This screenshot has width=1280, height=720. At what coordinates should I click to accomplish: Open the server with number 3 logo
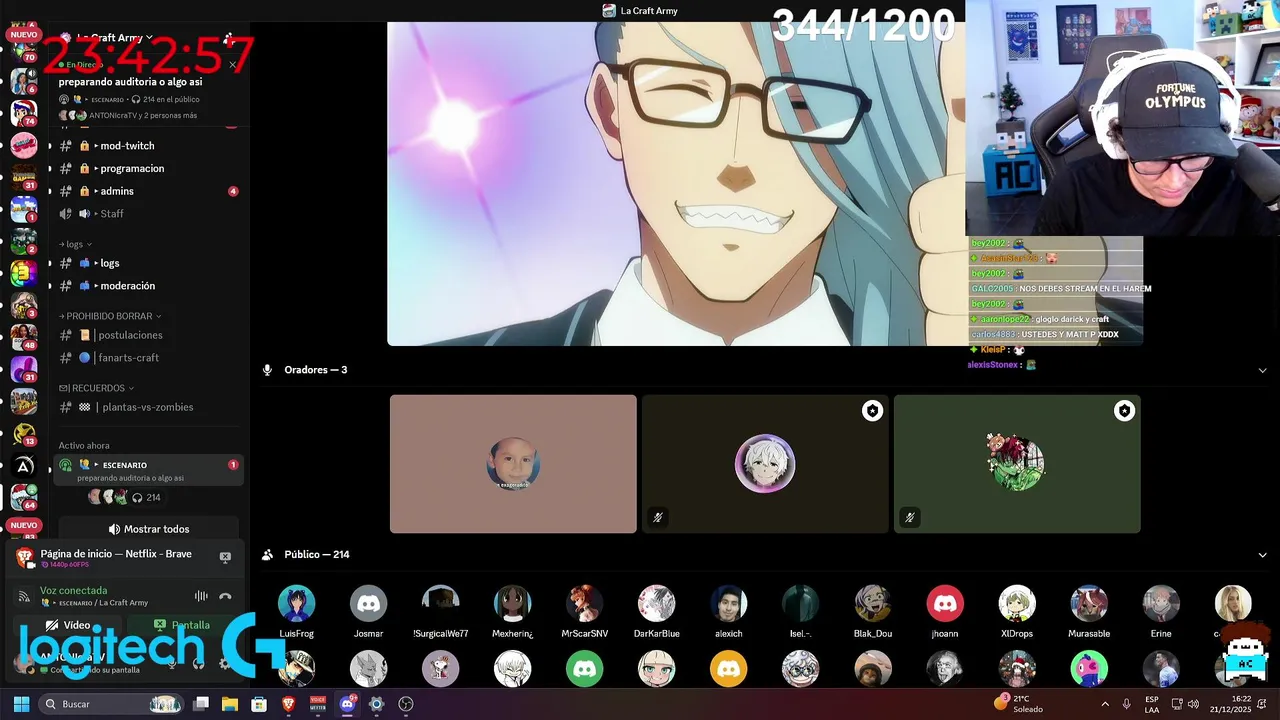pos(24,273)
